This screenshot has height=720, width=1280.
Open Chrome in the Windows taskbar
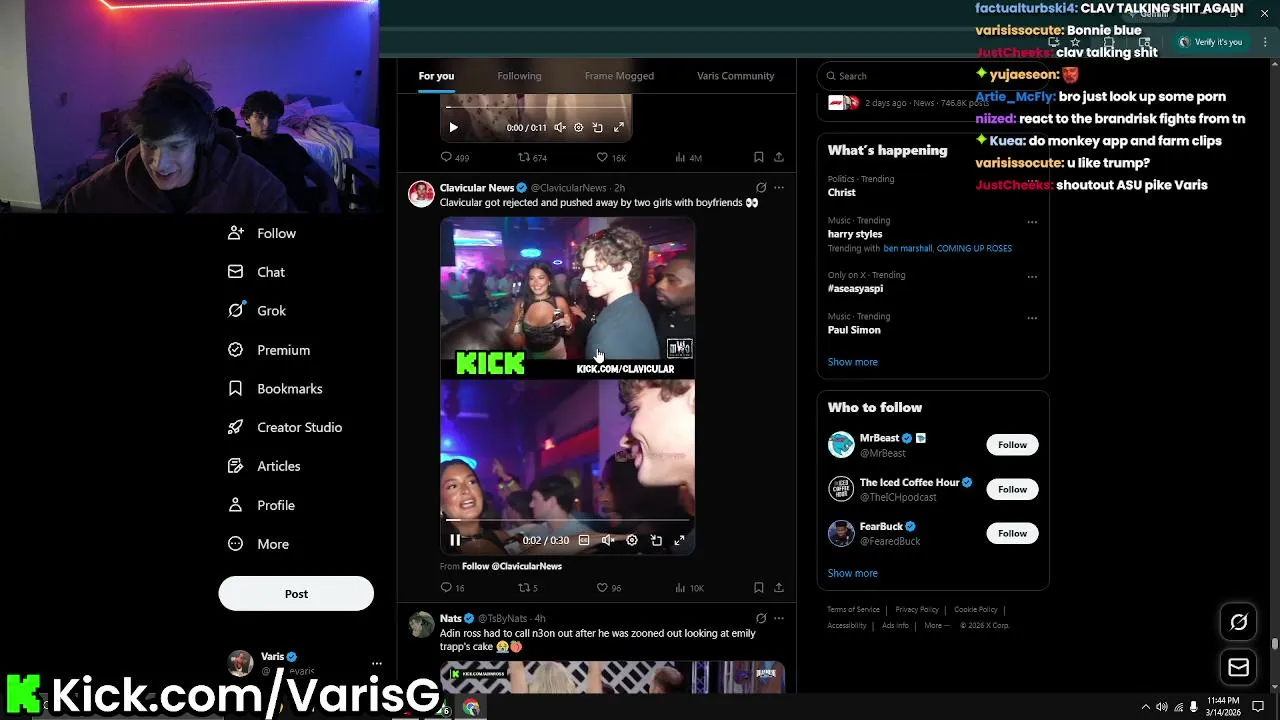[x=471, y=708]
